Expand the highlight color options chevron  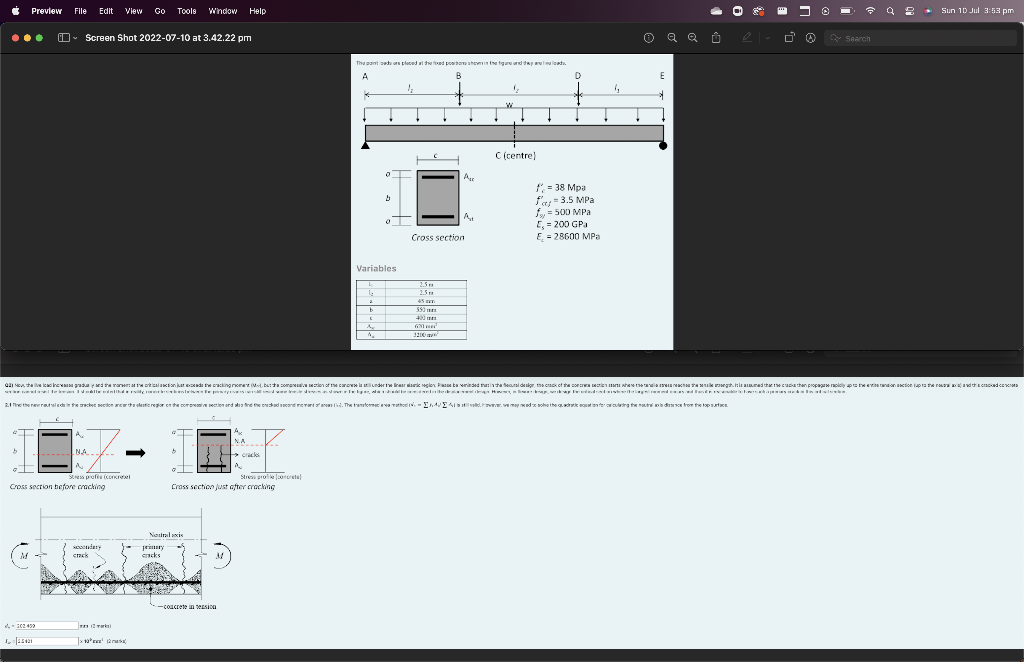(767, 38)
